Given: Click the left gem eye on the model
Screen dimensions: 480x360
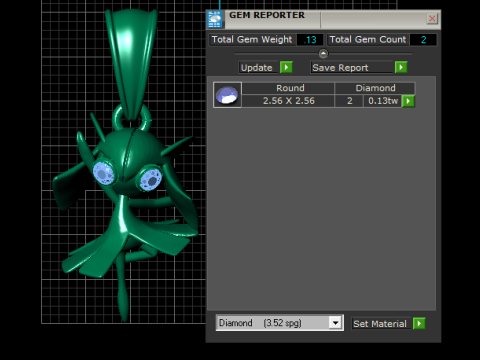Looking at the screenshot, I should (x=104, y=173).
